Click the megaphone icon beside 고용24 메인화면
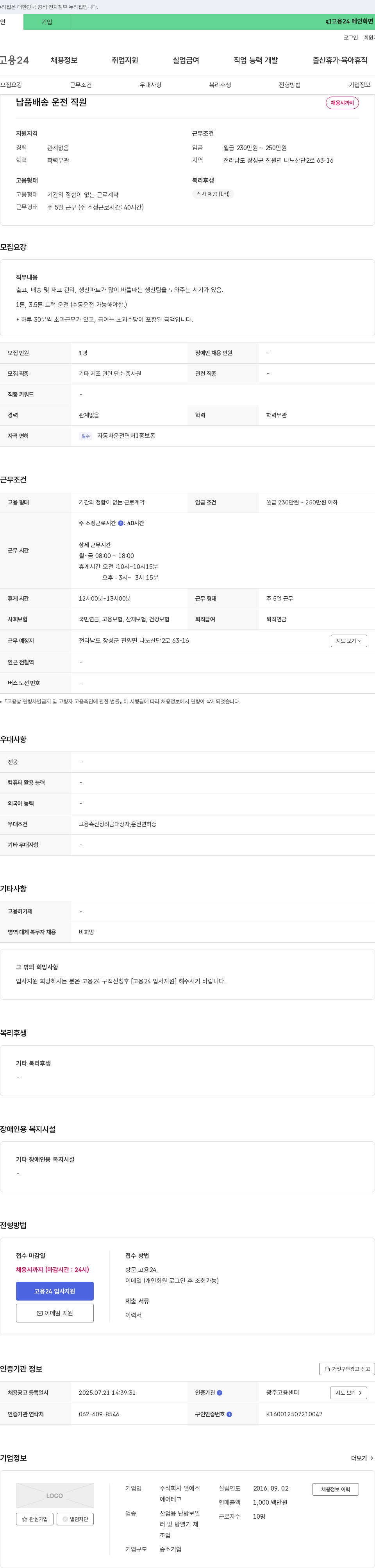The width and height of the screenshot is (375, 1568). click(328, 21)
